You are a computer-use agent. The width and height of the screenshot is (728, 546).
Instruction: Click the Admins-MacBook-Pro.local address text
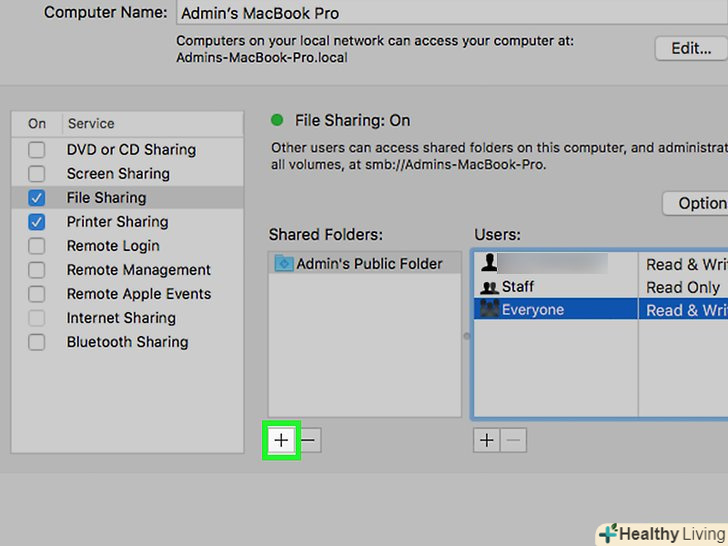click(262, 58)
